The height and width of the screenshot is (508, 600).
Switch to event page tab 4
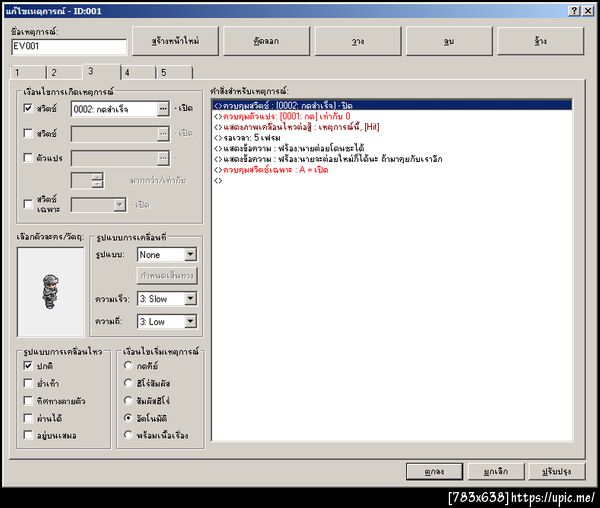(x=138, y=72)
